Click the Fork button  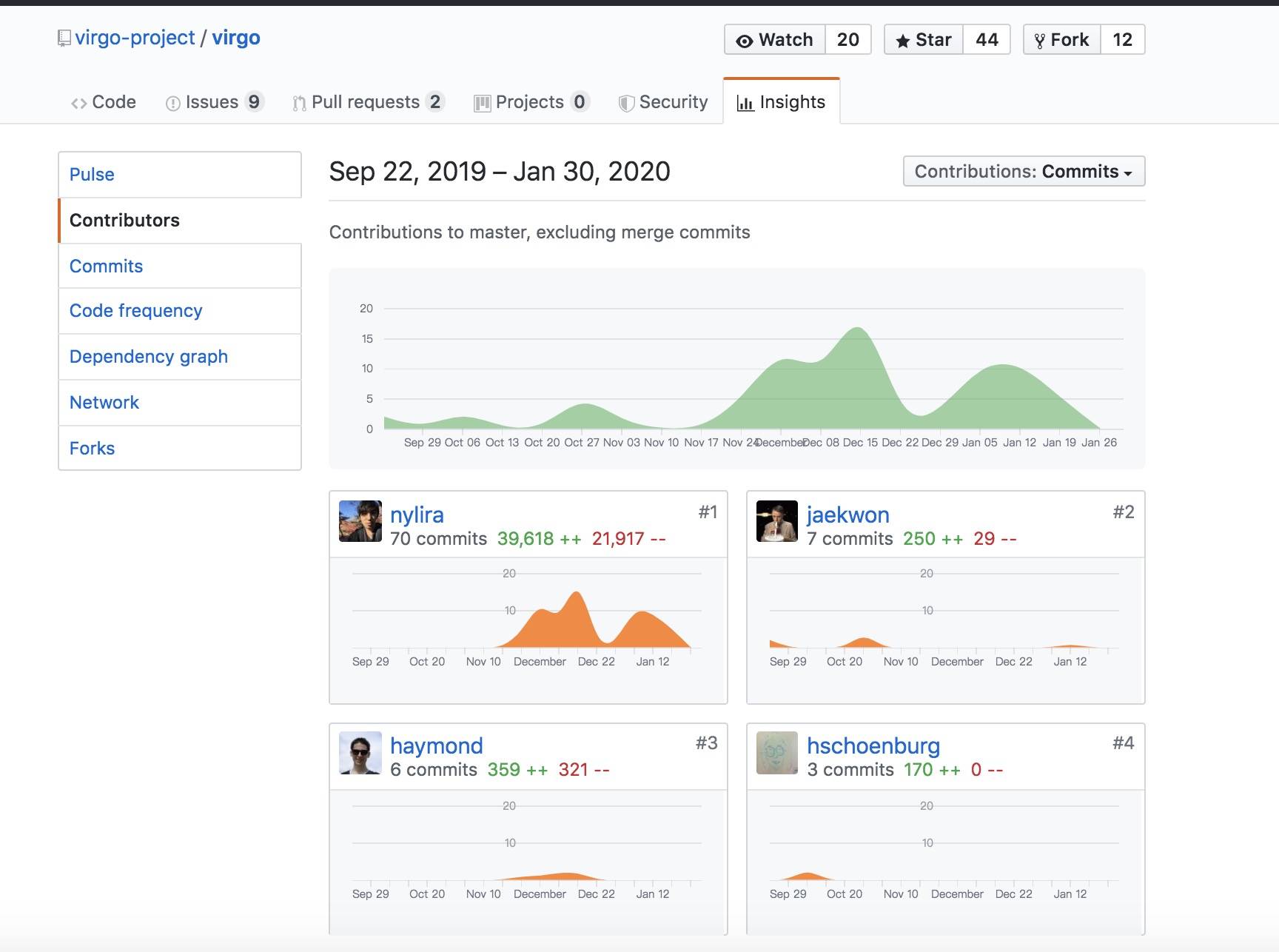click(1062, 39)
